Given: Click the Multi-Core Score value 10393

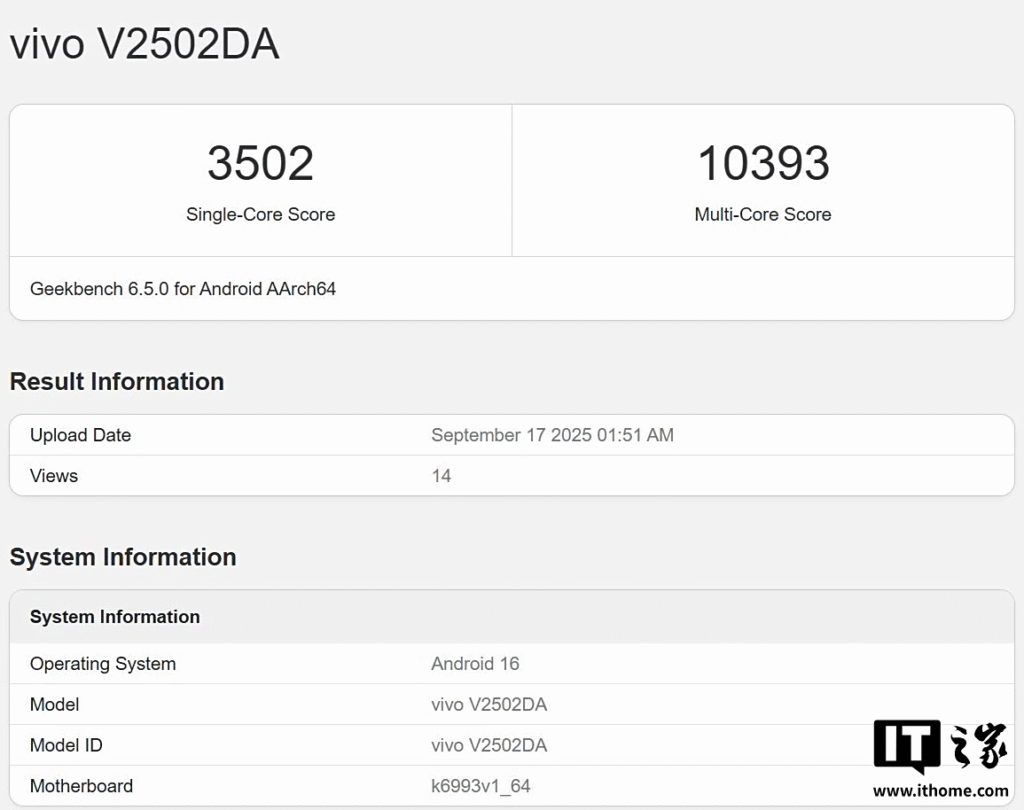Looking at the screenshot, I should click(x=763, y=163).
